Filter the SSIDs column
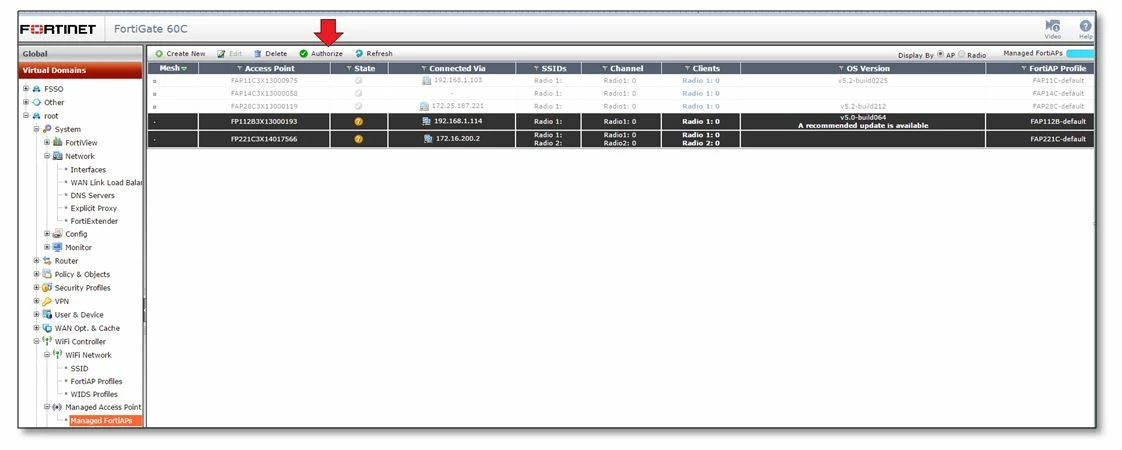1122x450 pixels. [x=537, y=69]
